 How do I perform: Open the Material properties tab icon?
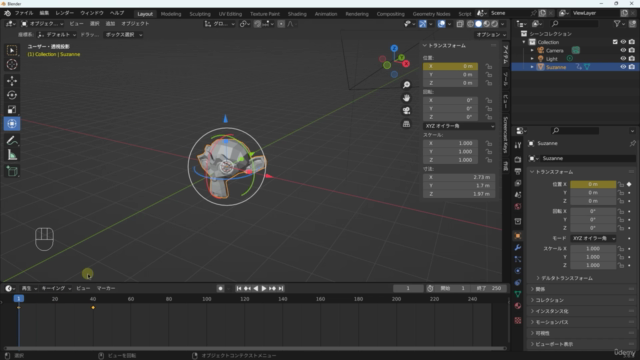518,306
